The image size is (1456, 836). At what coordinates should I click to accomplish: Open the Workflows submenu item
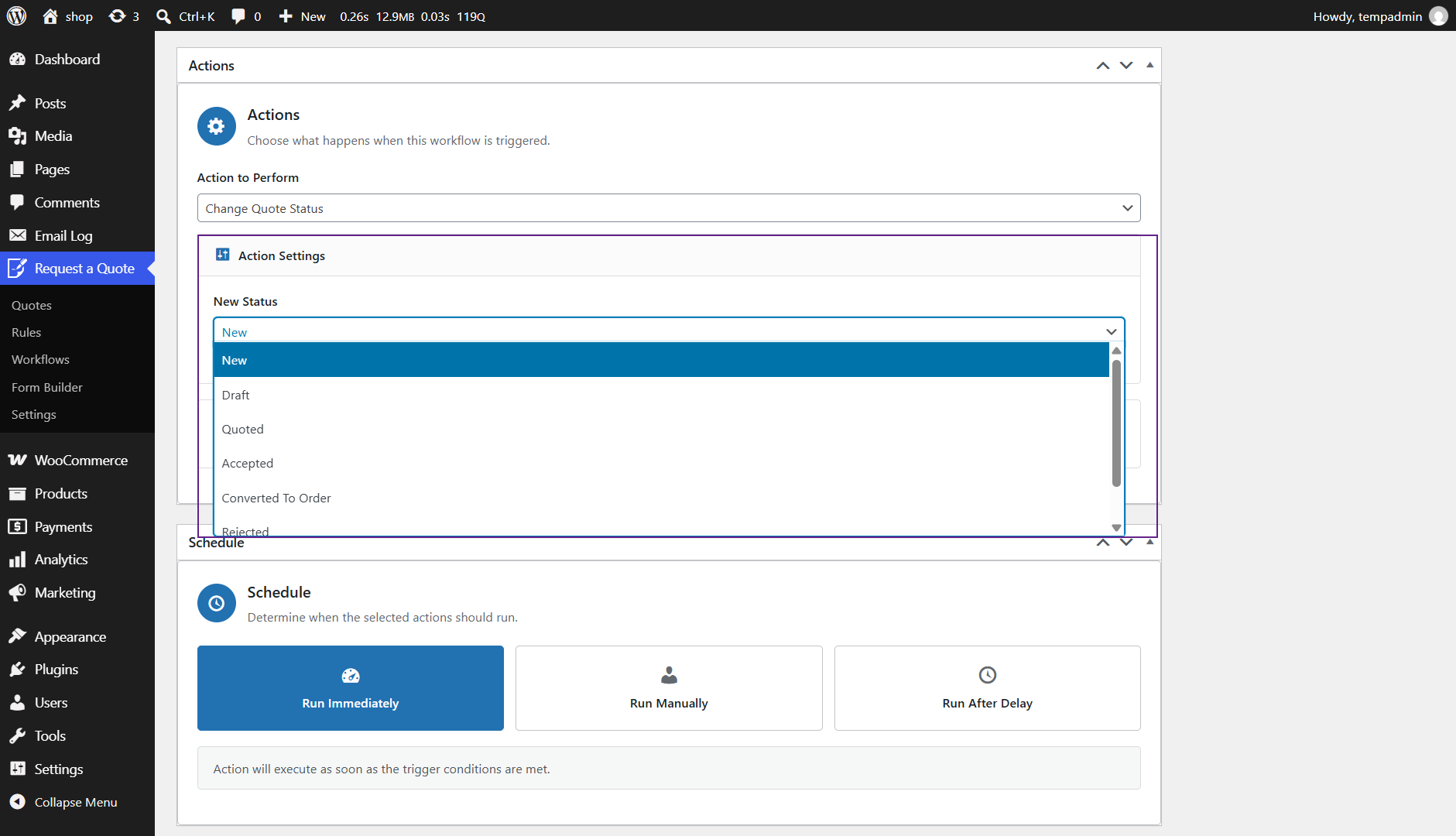(x=40, y=360)
